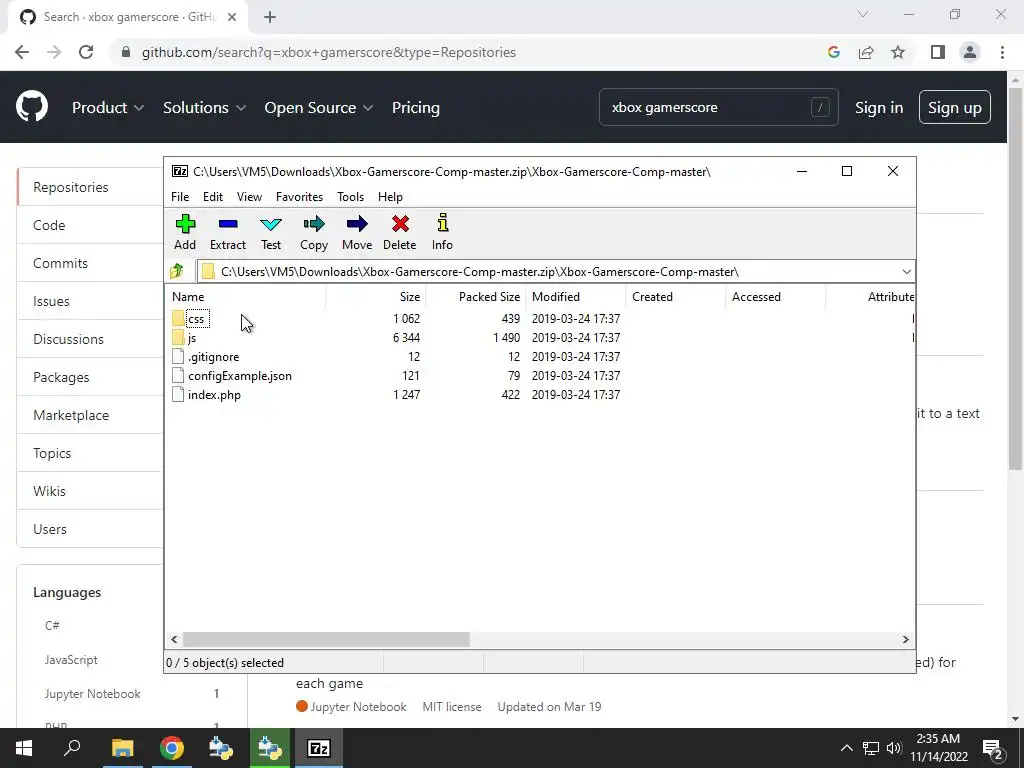This screenshot has width=1024, height=768.
Task: Select Code in GitHub search sidebar
Action: click(x=89, y=225)
